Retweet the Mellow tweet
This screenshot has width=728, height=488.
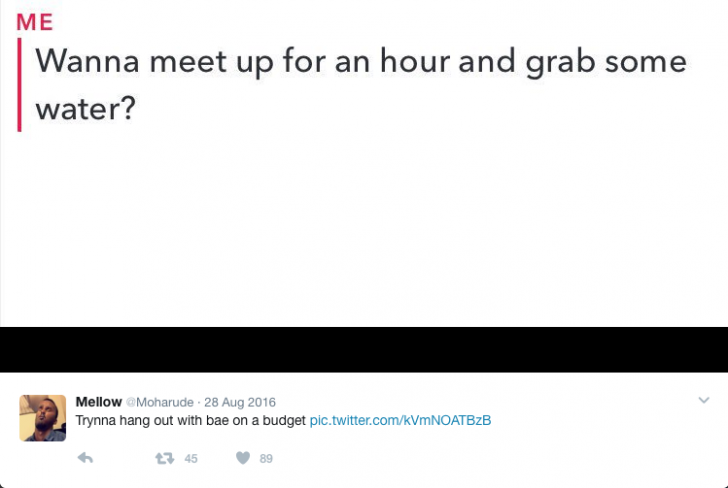164,458
